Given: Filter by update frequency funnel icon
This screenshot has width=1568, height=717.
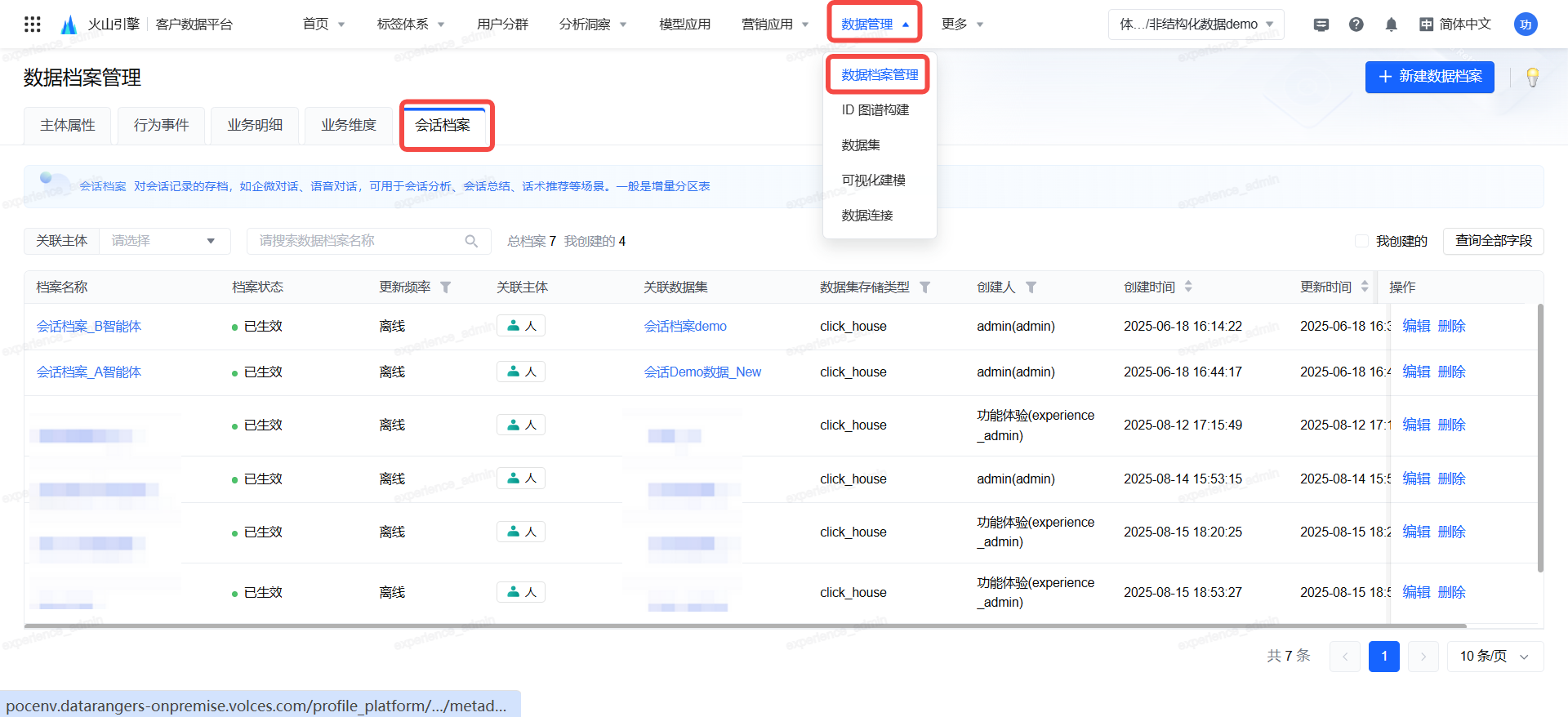Looking at the screenshot, I should coord(446,287).
